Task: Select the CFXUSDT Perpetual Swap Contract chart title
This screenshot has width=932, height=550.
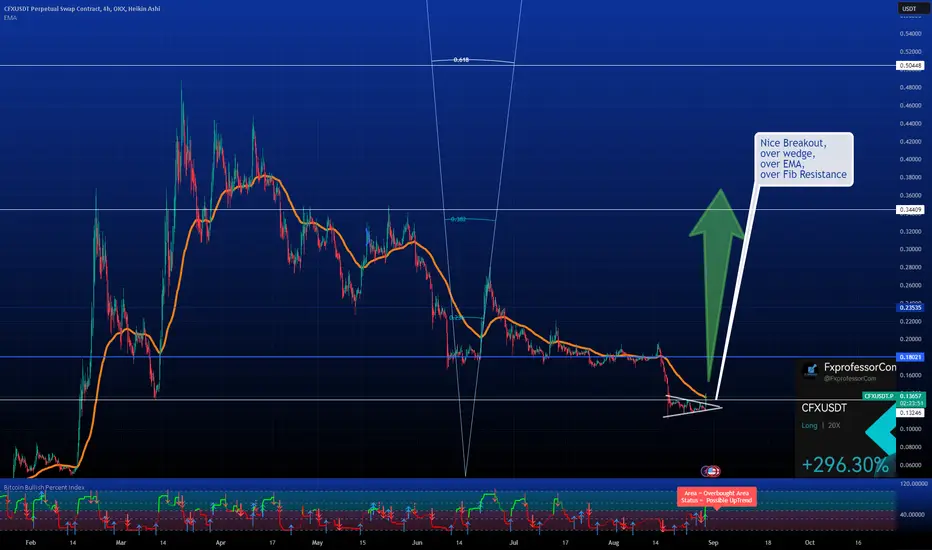Action: (82, 8)
